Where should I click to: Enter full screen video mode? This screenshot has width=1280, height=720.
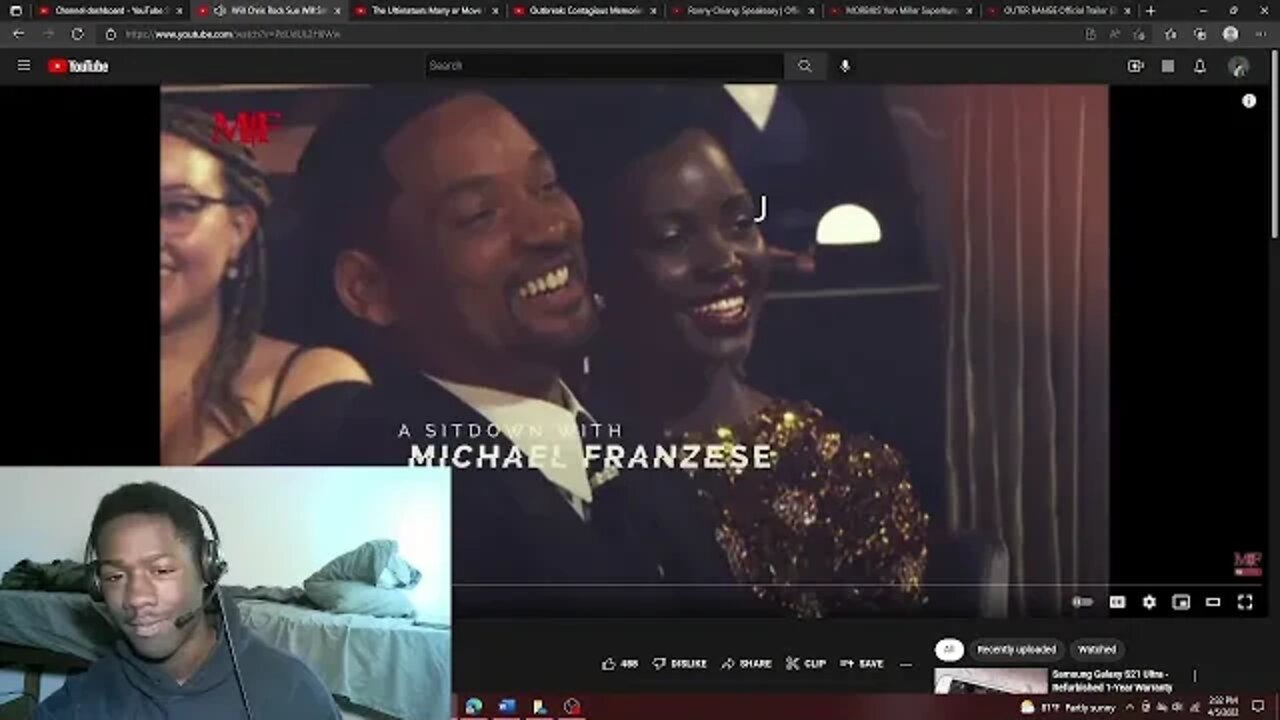(1245, 602)
